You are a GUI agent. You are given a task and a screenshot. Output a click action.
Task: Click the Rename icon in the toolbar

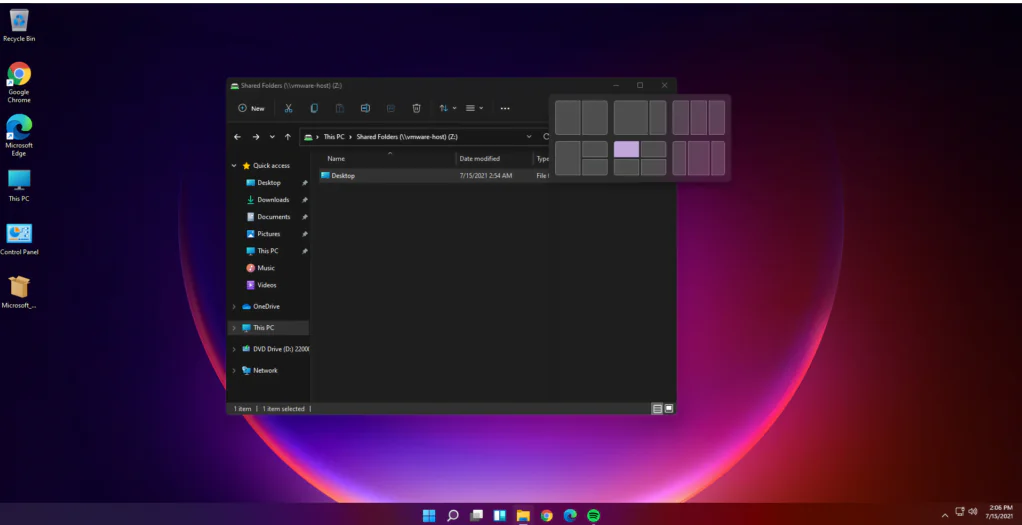pyautogui.click(x=365, y=108)
